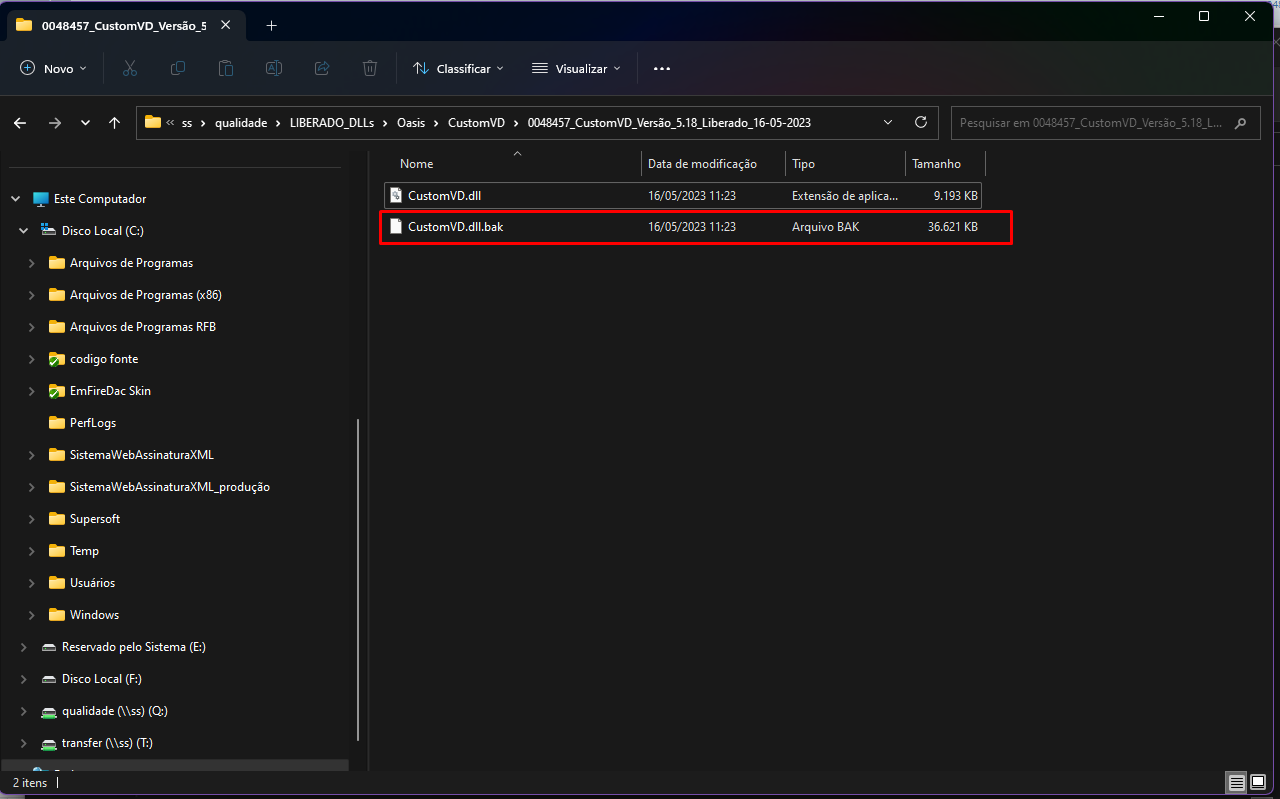Click the Cut scissors icon in toolbar

point(129,68)
